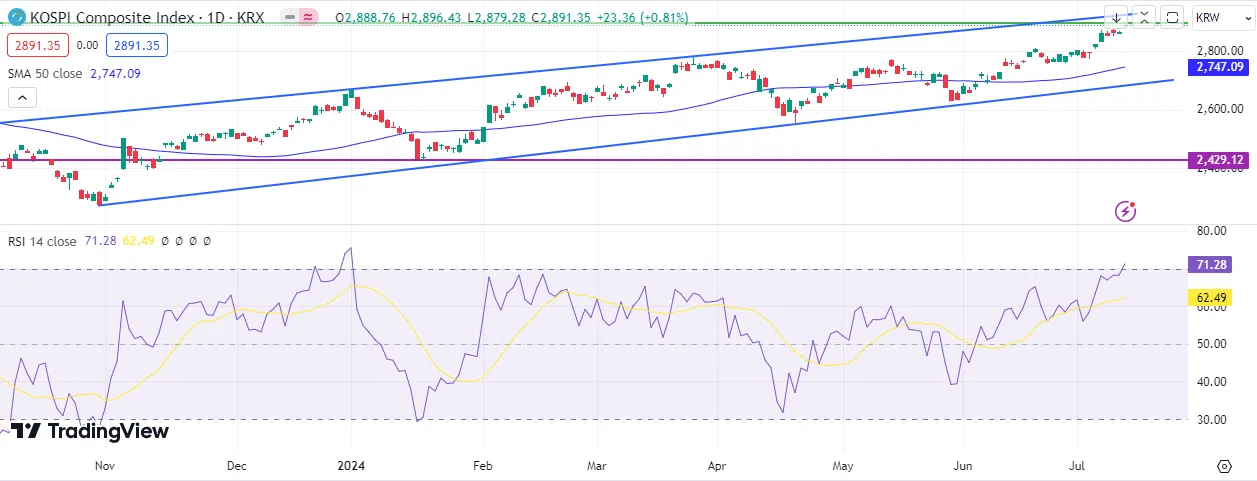Click the TradingView logo

pyautogui.click(x=90, y=431)
